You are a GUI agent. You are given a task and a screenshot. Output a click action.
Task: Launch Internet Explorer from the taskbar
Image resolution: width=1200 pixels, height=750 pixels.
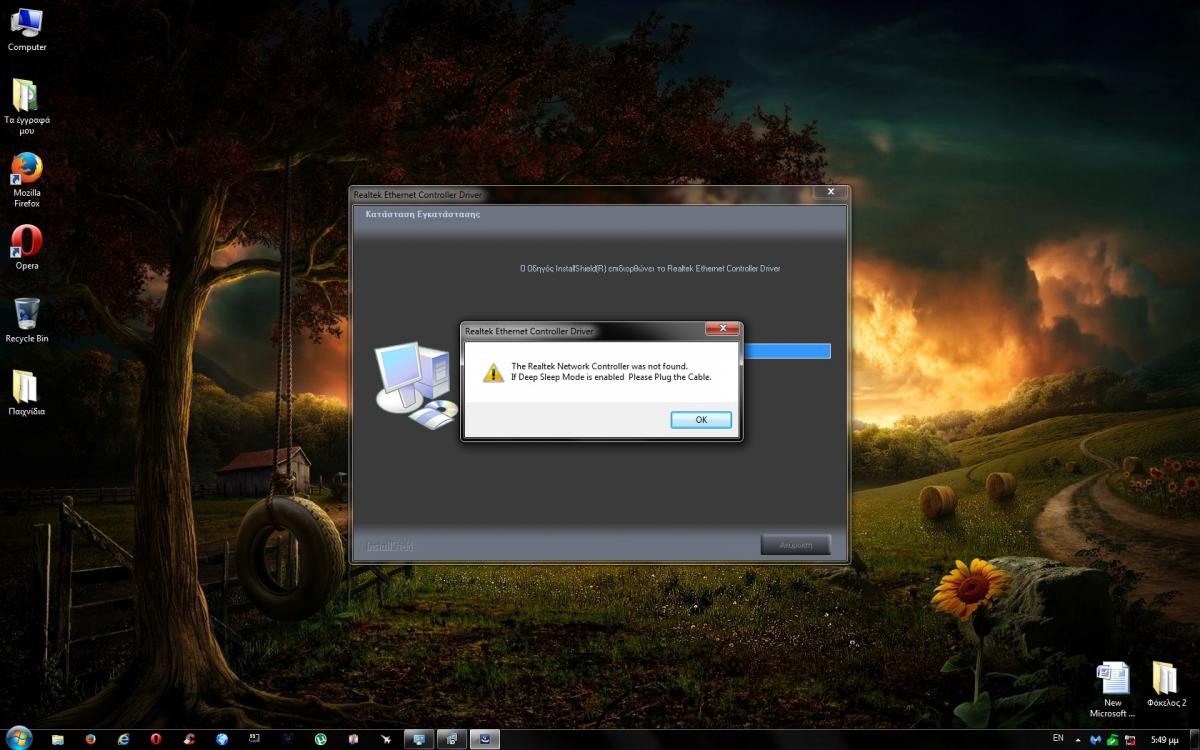point(123,739)
